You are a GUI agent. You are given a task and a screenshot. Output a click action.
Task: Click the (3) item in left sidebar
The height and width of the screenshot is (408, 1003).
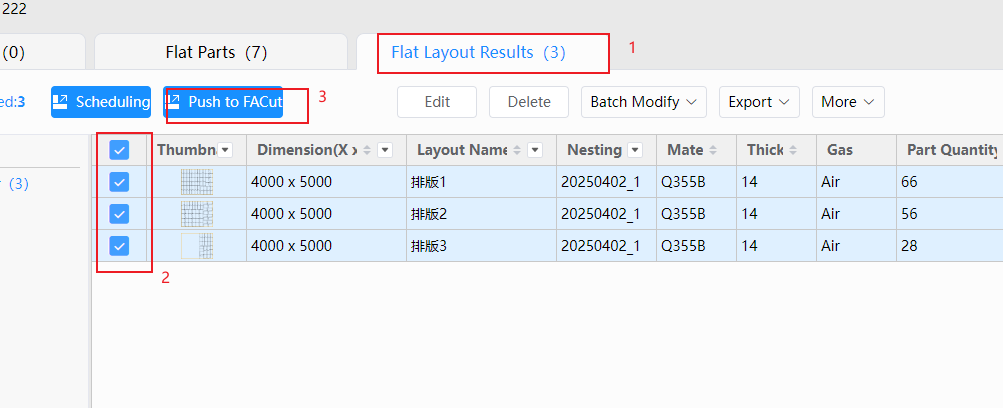[18, 184]
